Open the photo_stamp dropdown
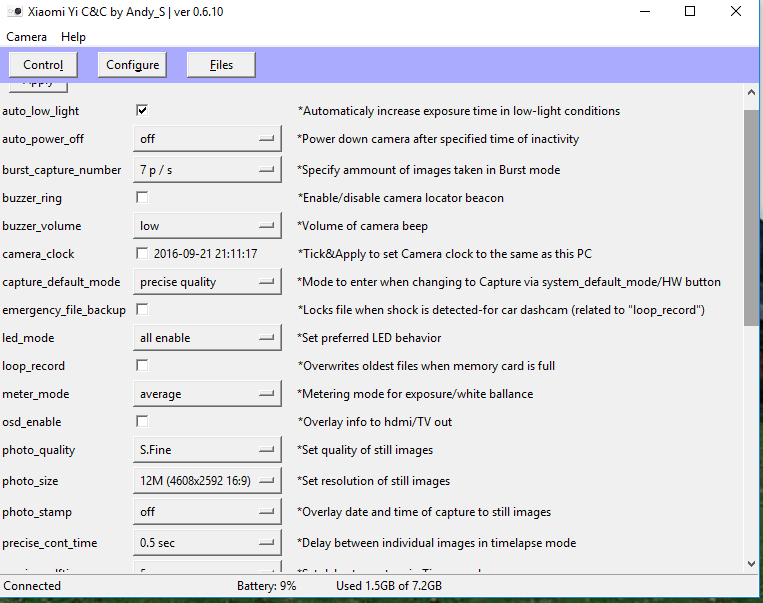Screen dimensions: 763x603 click(207, 512)
